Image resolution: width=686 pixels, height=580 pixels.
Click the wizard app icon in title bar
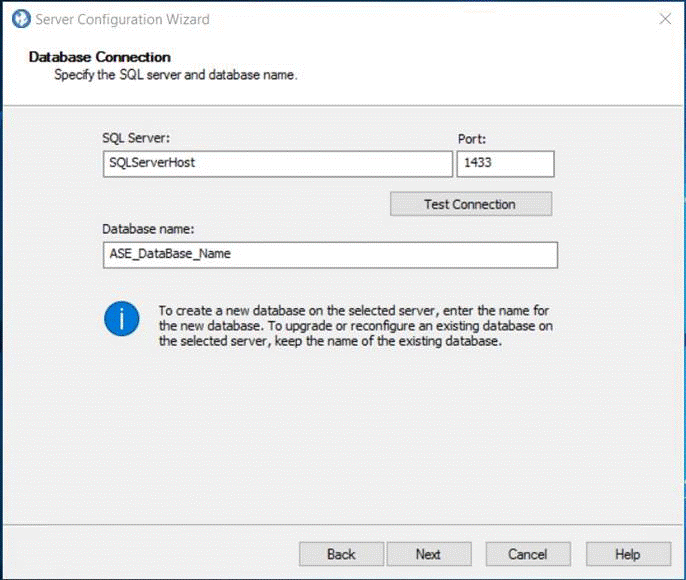pos(20,19)
